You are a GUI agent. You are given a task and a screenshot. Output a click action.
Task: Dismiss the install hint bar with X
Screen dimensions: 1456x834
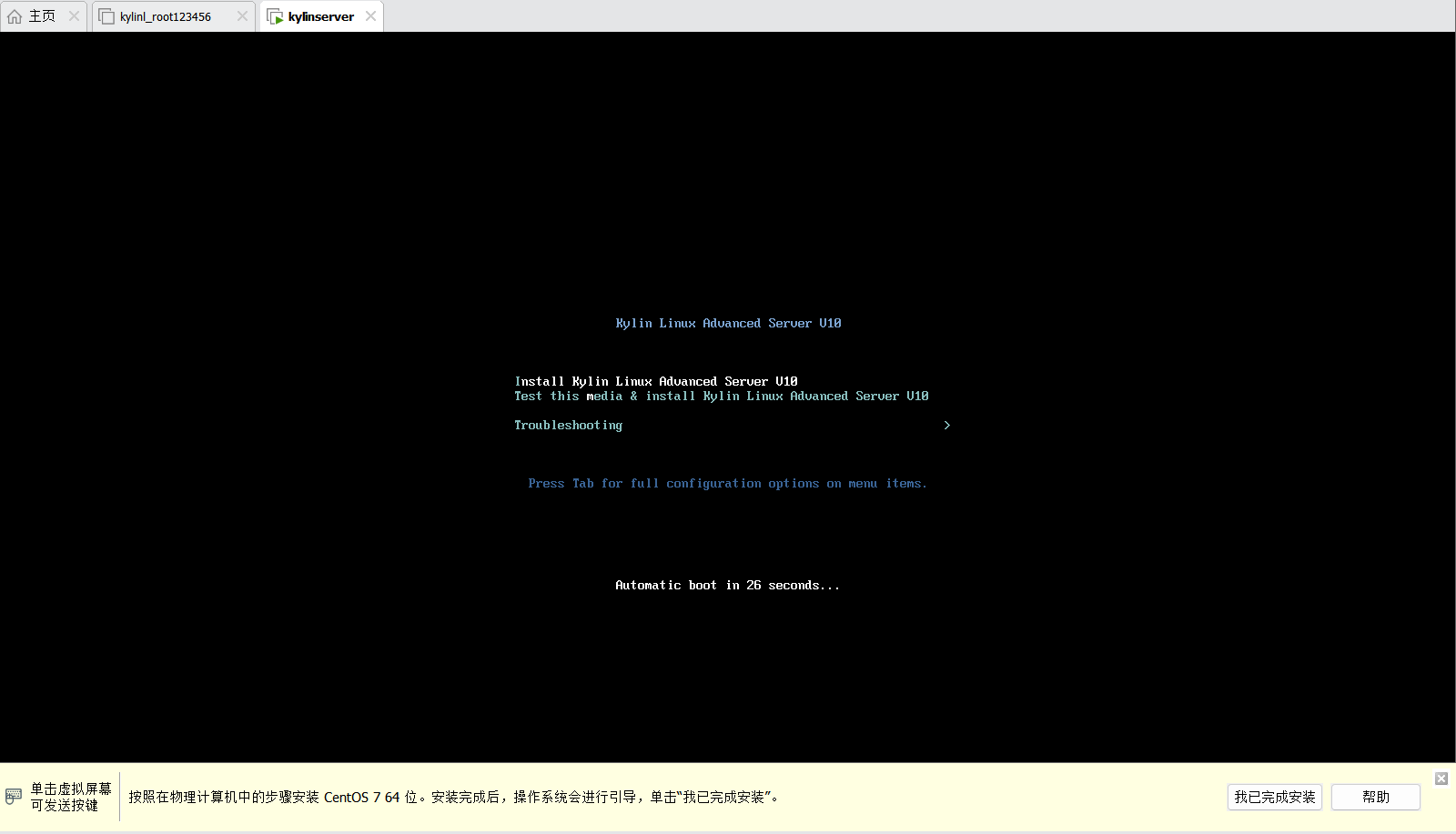pyautogui.click(x=1441, y=779)
